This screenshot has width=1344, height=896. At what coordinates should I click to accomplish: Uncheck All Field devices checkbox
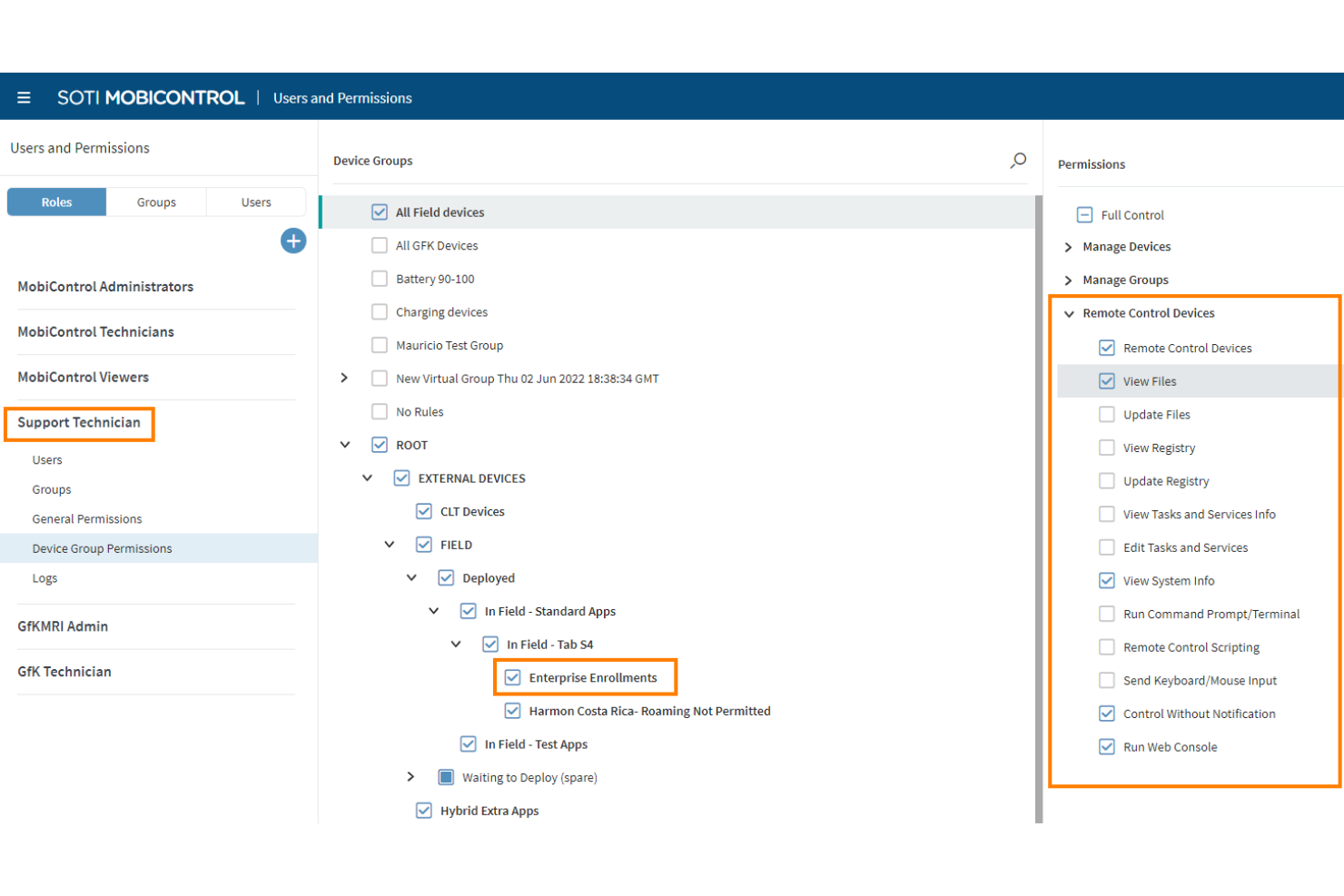coord(380,212)
